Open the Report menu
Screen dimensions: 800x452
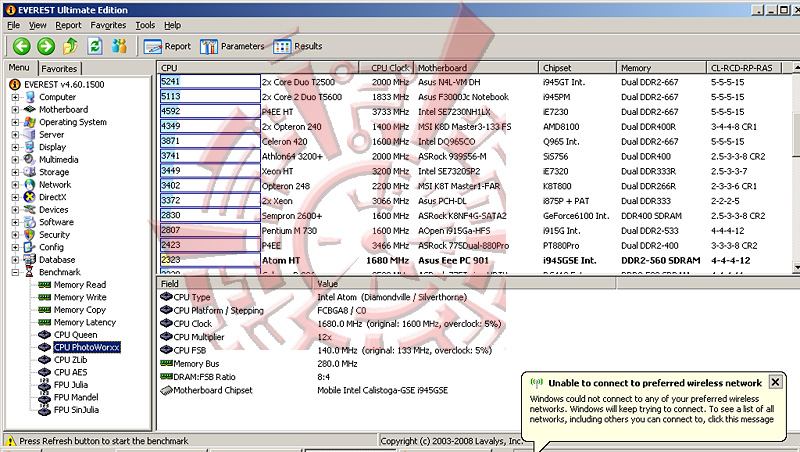click(68, 25)
